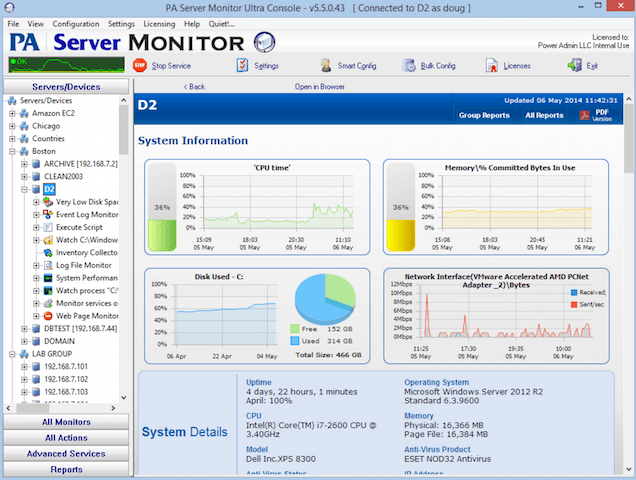Expand the Countries group

[12, 138]
